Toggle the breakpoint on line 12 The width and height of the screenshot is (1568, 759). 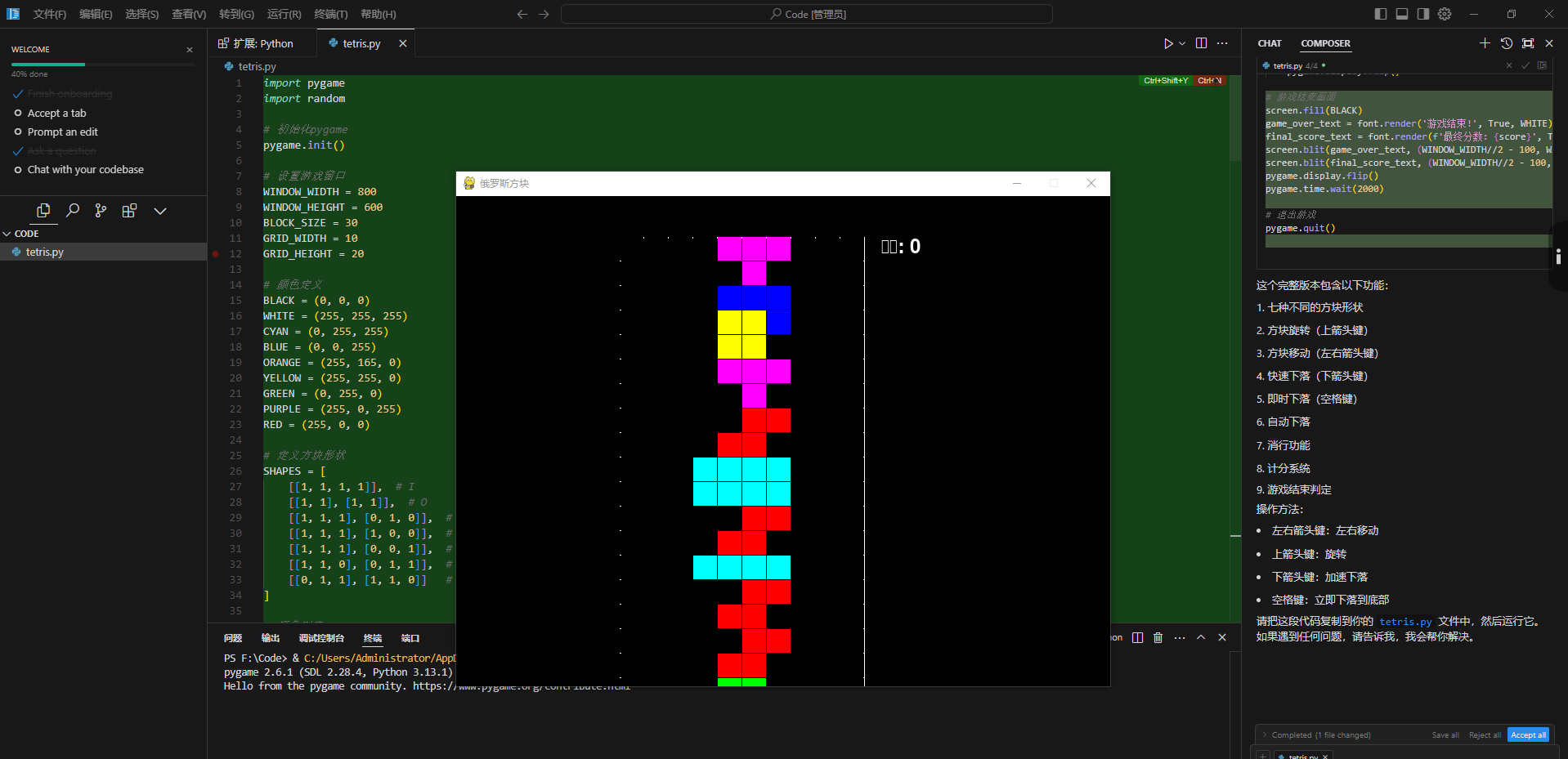216,254
